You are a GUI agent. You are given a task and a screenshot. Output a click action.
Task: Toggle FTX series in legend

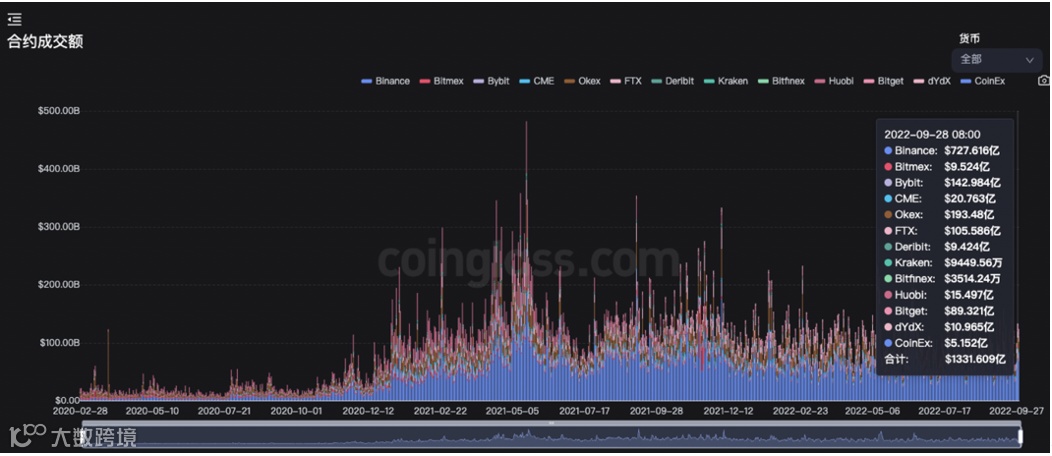(x=625, y=81)
